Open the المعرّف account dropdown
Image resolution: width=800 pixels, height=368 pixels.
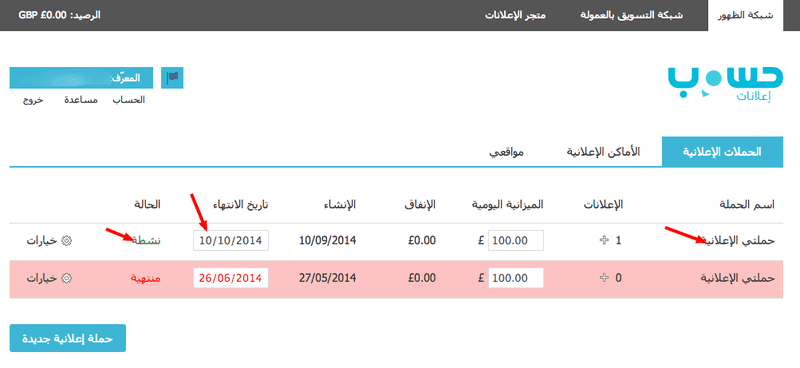(81, 78)
